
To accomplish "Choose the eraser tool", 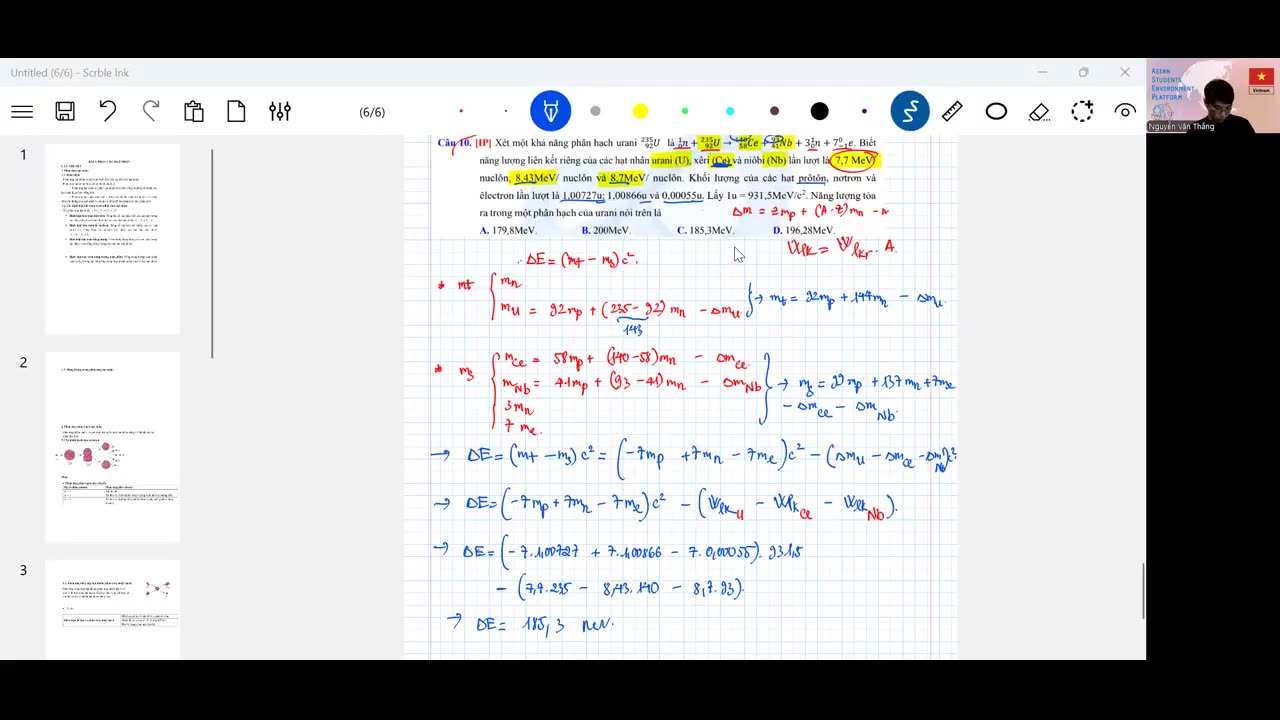I will pyautogui.click(x=1039, y=111).
